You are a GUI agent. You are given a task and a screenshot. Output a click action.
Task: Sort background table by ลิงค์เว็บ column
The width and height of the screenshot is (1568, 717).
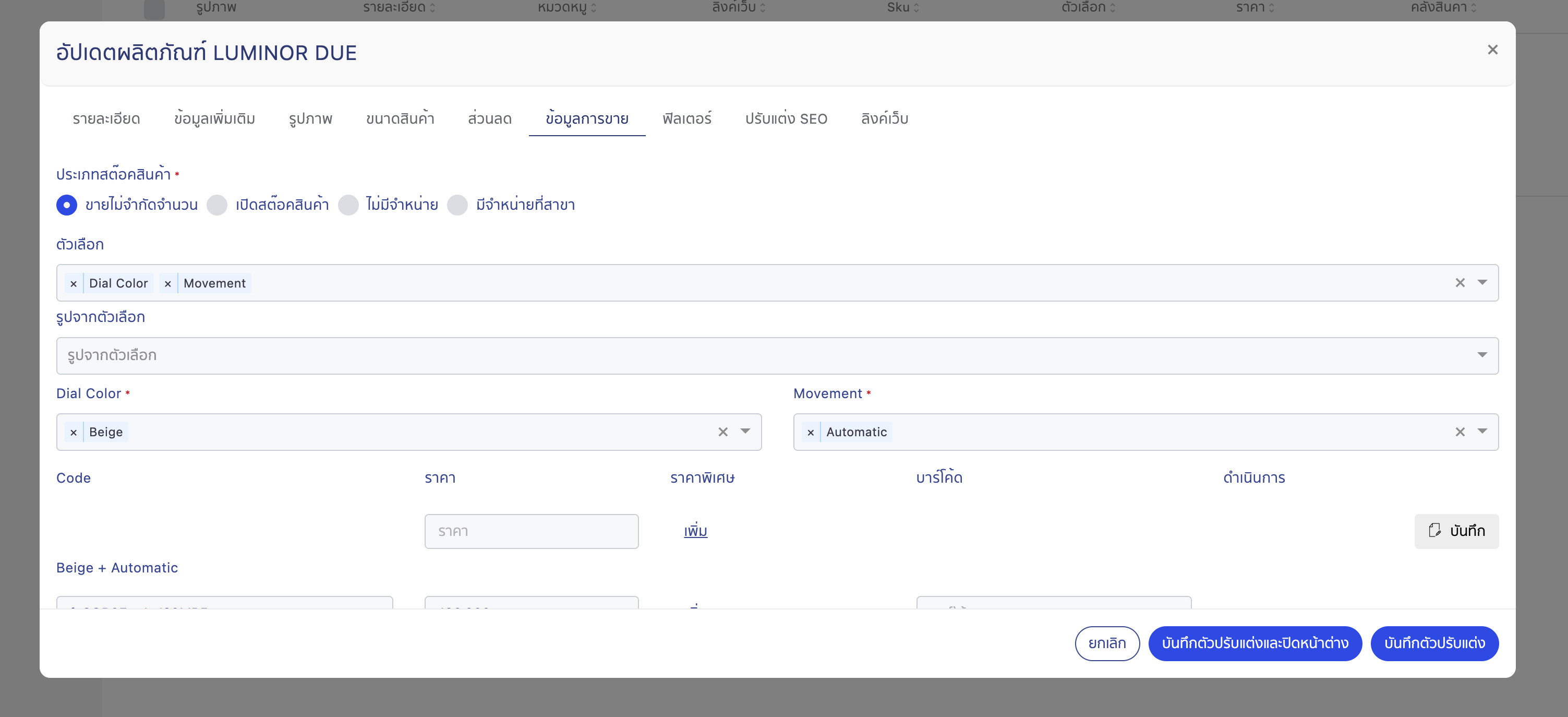tap(739, 7)
